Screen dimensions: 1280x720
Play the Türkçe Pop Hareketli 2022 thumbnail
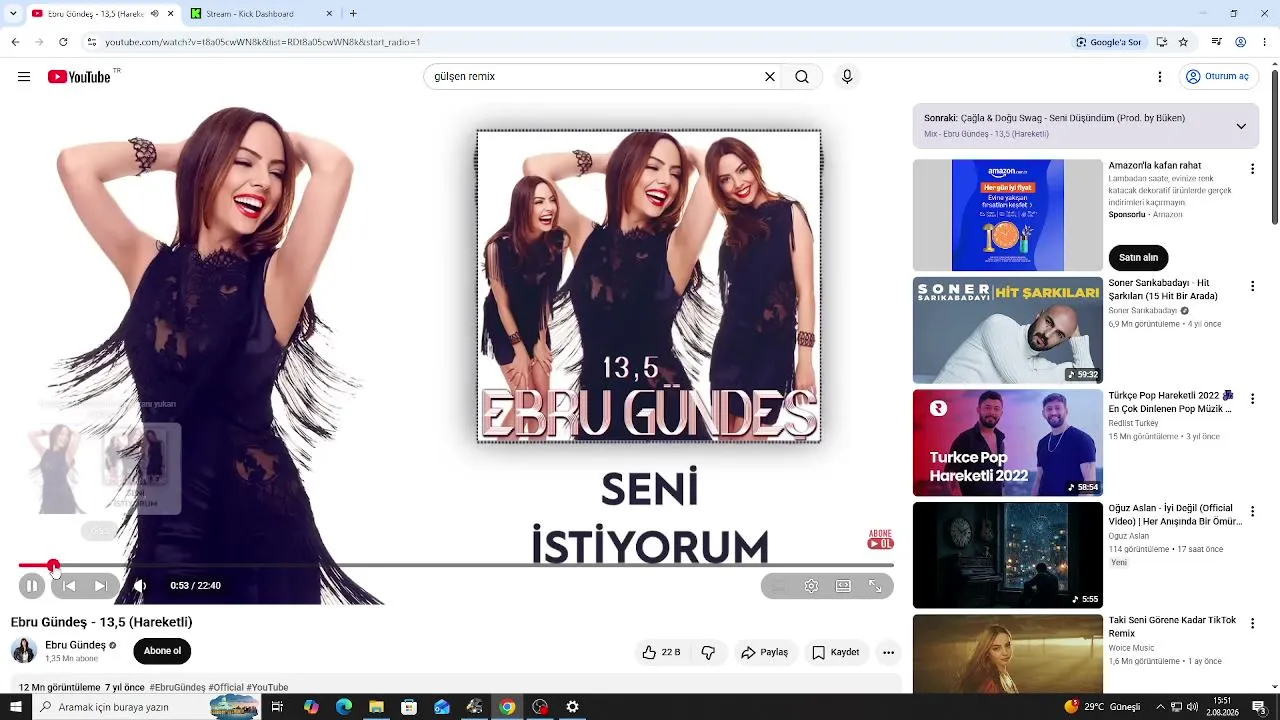1008,443
